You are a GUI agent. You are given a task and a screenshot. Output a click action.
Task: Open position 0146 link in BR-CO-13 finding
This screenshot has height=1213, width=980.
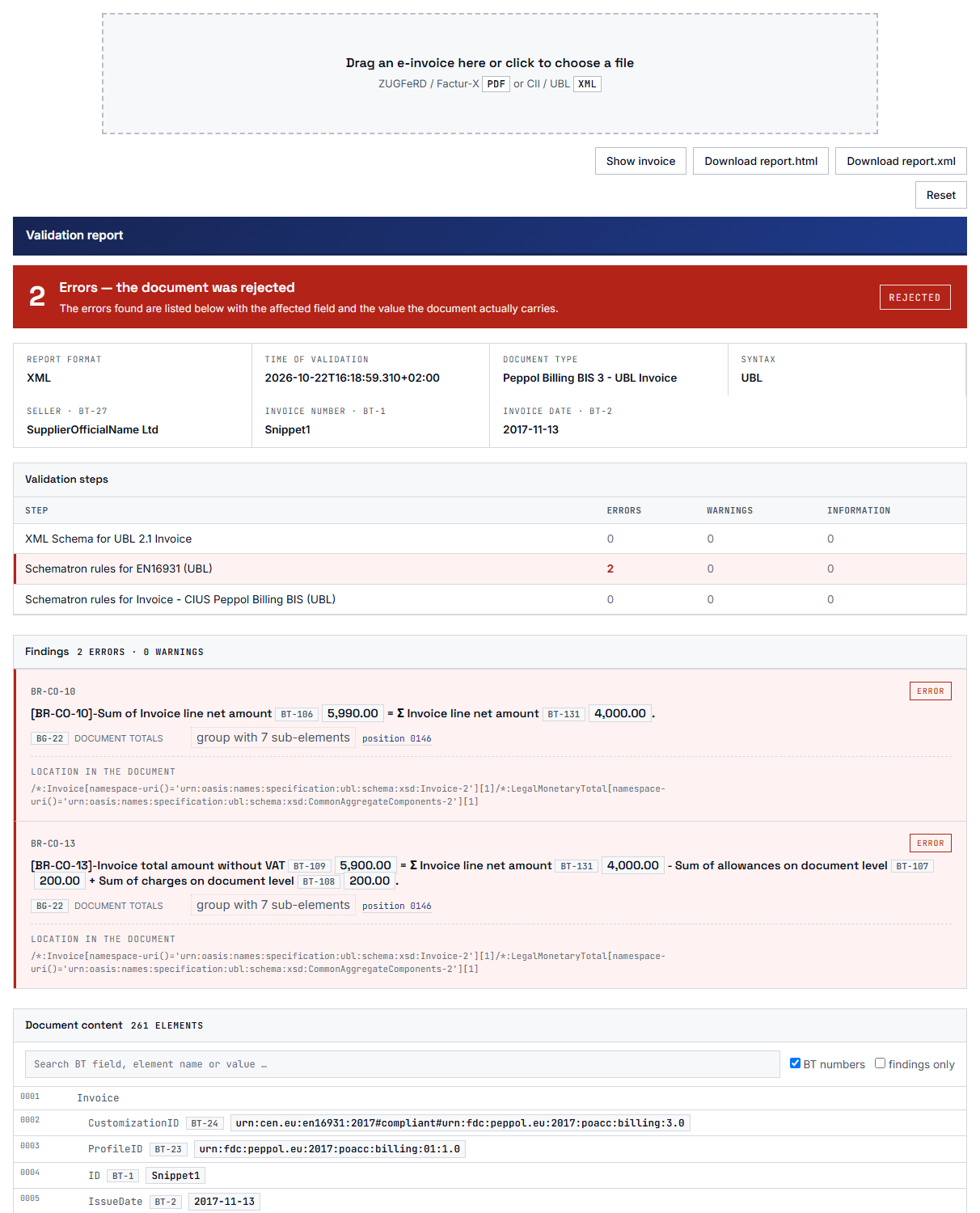point(397,906)
